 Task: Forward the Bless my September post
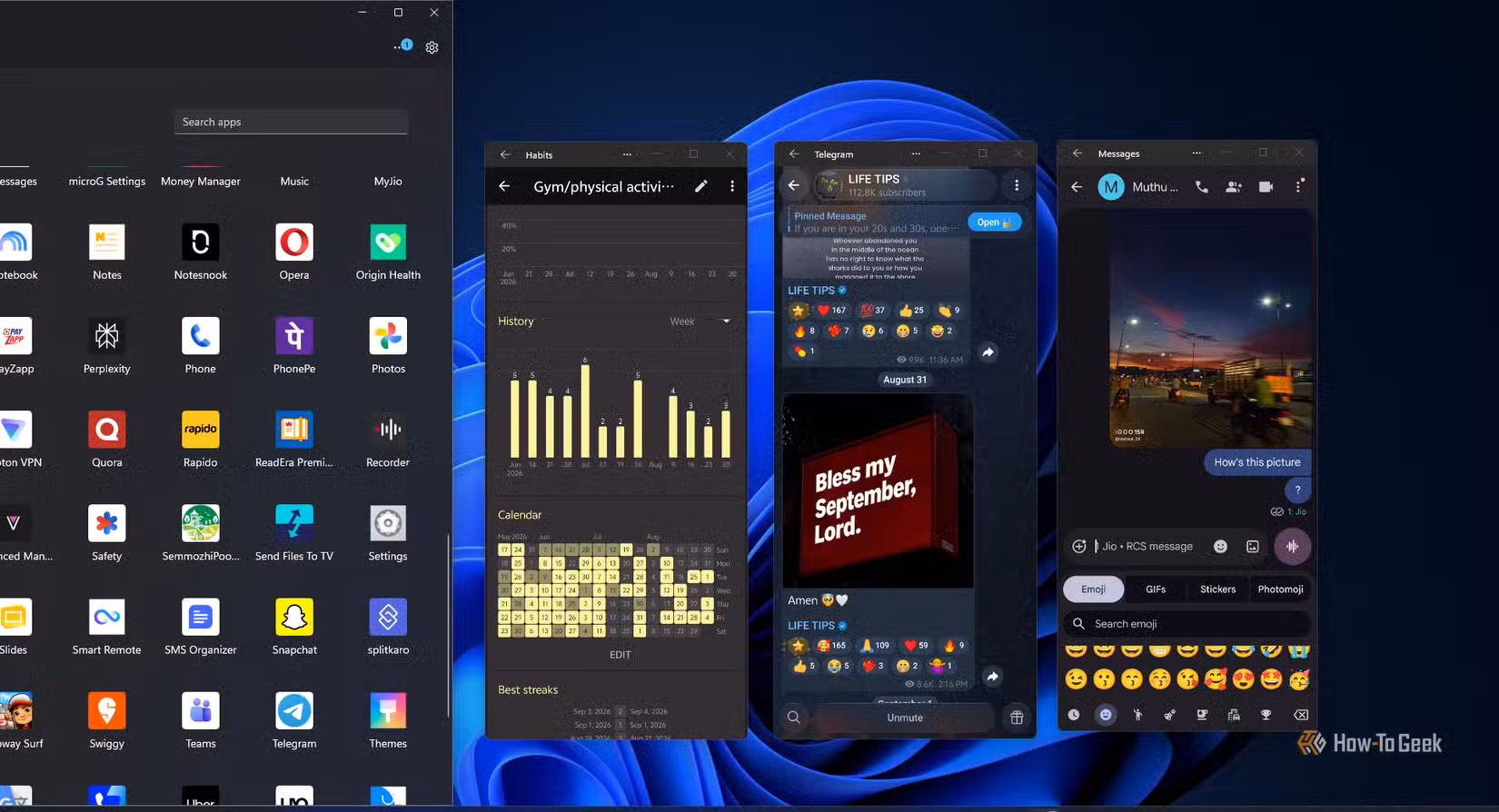pyautogui.click(x=992, y=677)
